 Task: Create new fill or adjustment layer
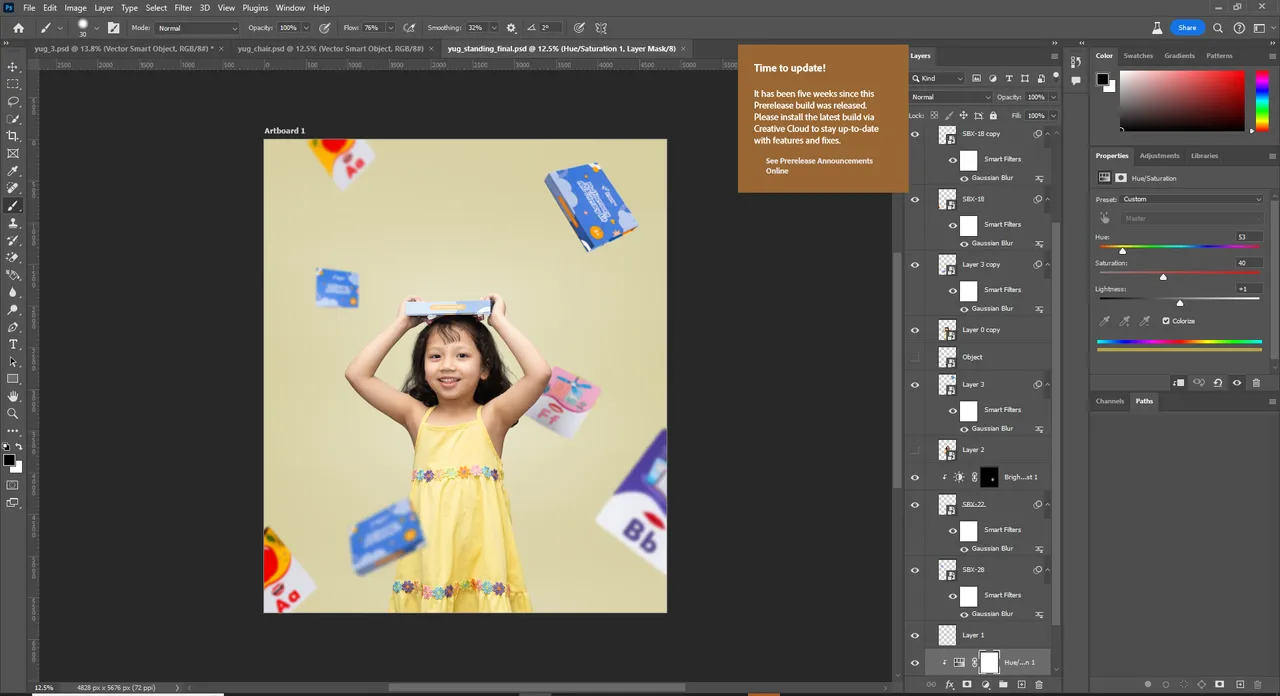[985, 685]
